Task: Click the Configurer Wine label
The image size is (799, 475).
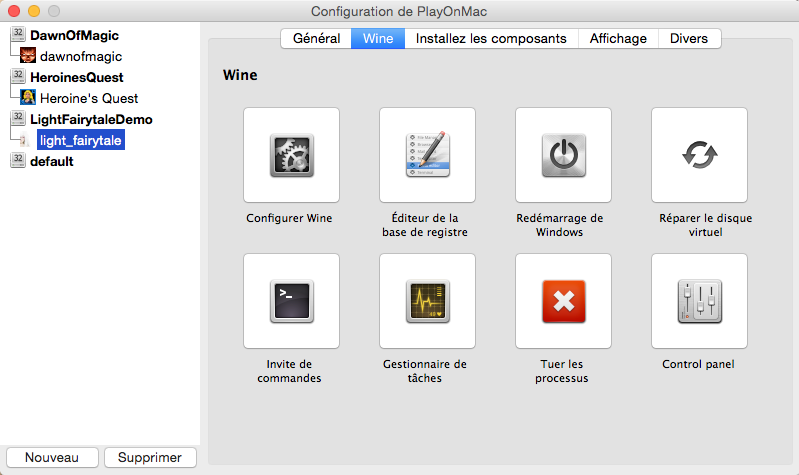Action: [289, 218]
